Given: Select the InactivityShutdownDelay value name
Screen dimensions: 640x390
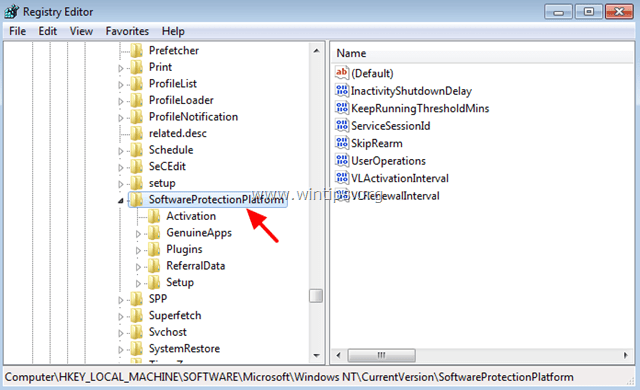Looking at the screenshot, I should pyautogui.click(x=411, y=91).
